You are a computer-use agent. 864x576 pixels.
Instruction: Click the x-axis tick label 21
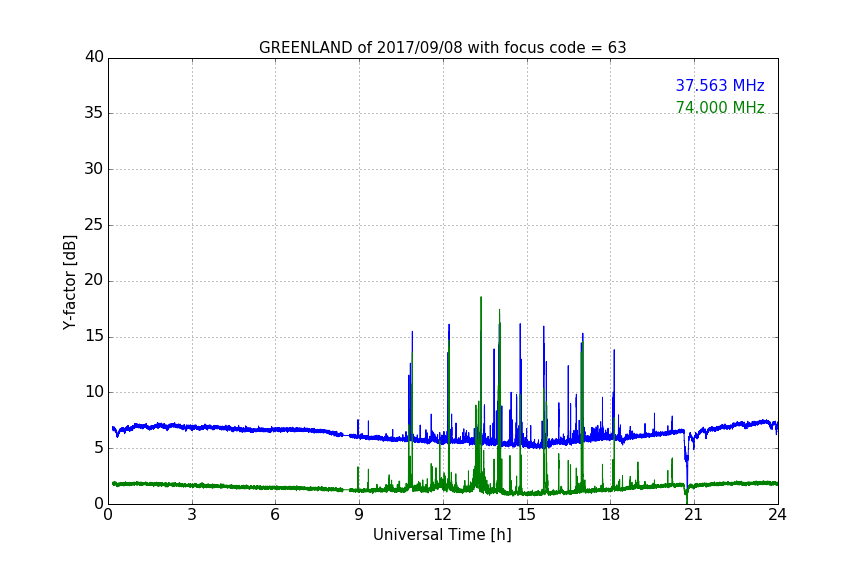[x=694, y=515]
